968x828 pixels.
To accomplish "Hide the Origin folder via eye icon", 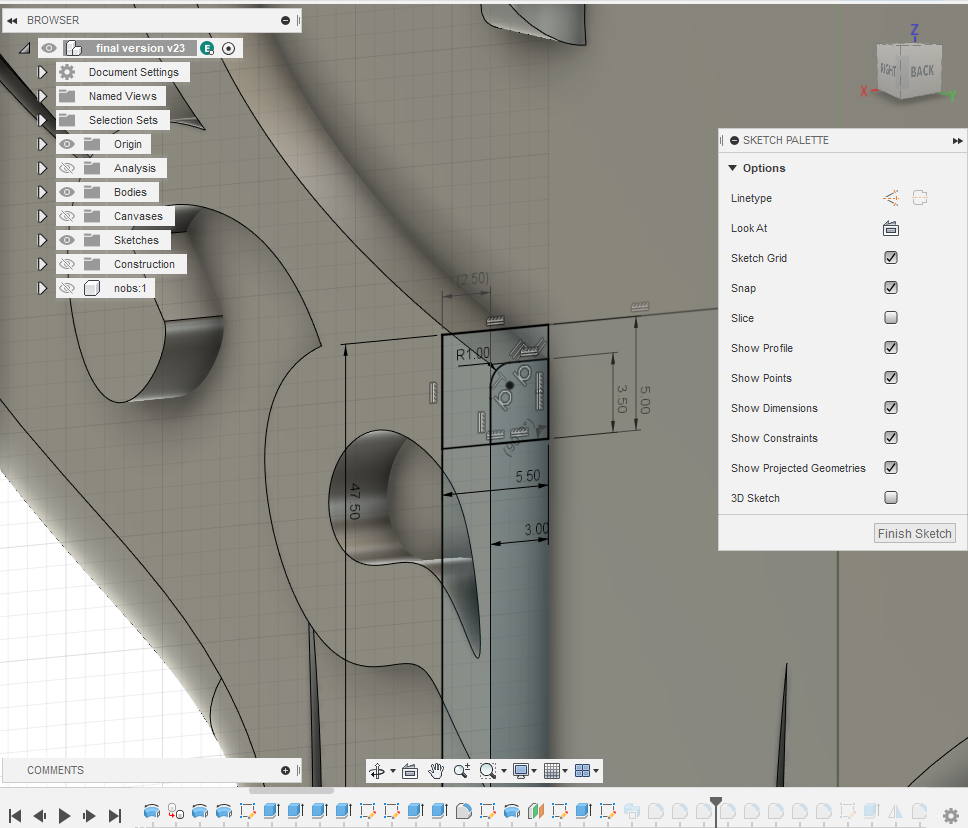I will (67, 144).
